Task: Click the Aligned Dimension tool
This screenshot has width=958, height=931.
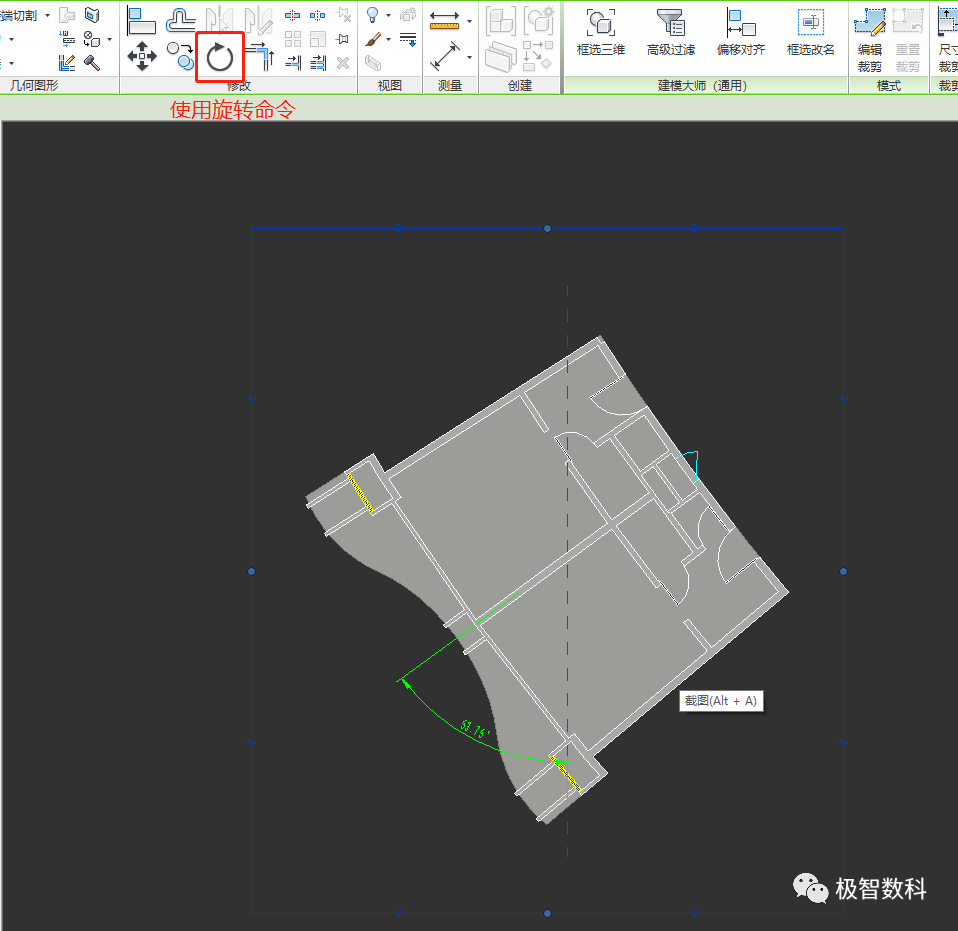Action: 445,56
